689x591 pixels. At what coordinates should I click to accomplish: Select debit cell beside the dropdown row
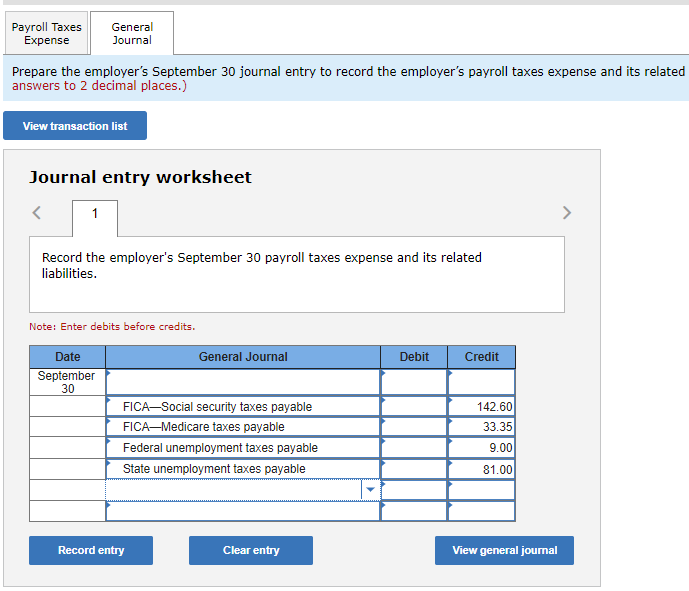tap(414, 490)
